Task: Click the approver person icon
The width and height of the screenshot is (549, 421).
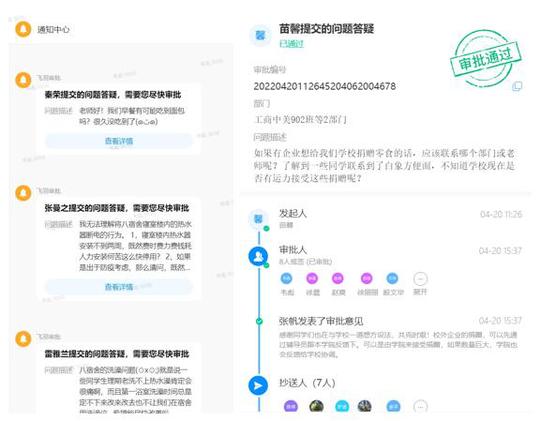Action: (x=258, y=256)
